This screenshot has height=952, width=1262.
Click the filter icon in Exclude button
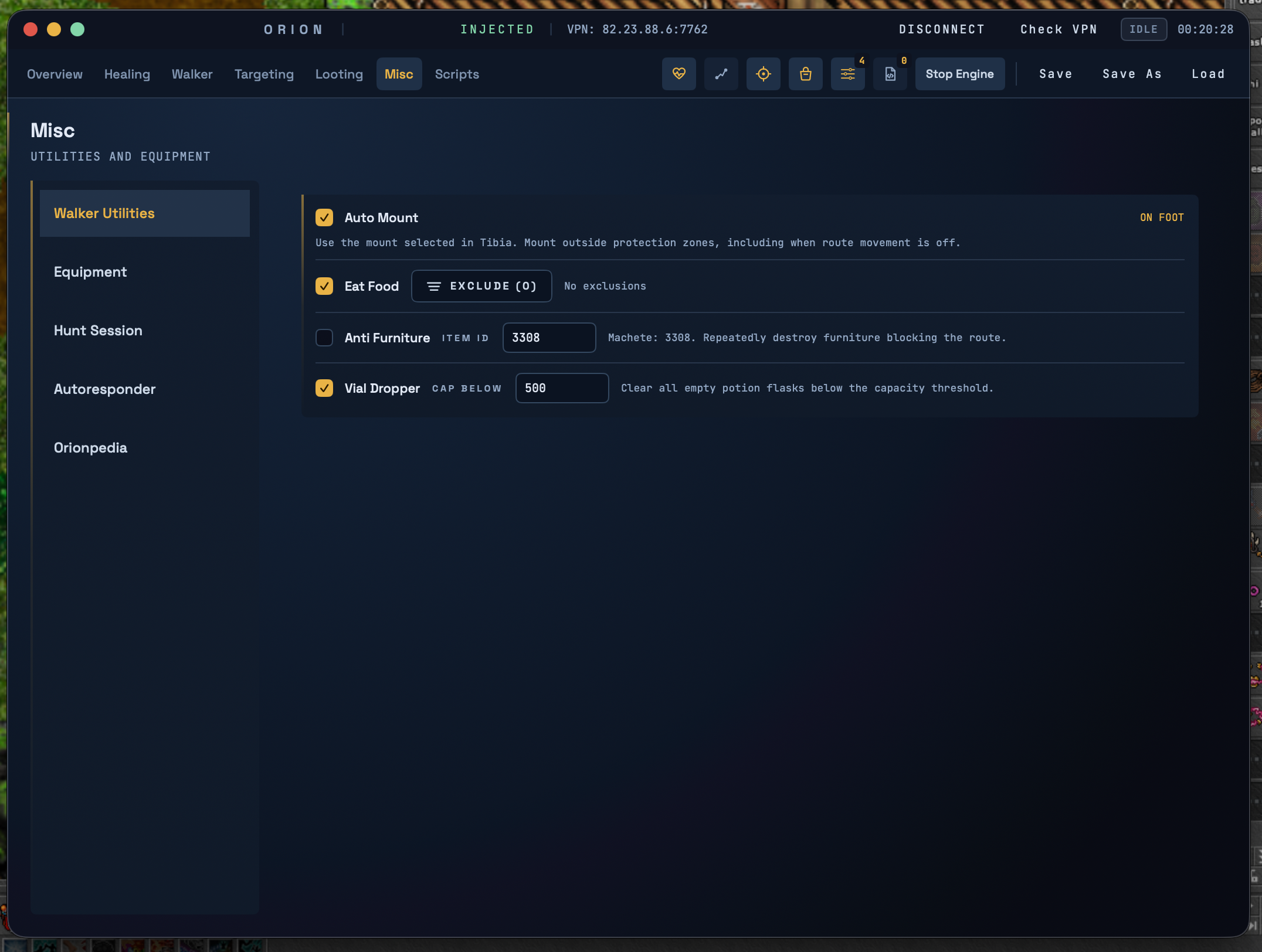pos(434,286)
